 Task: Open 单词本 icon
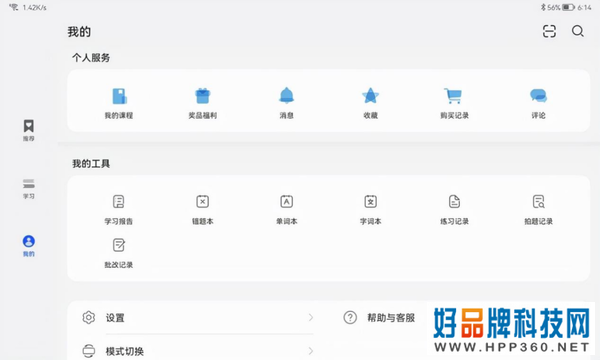tap(287, 201)
